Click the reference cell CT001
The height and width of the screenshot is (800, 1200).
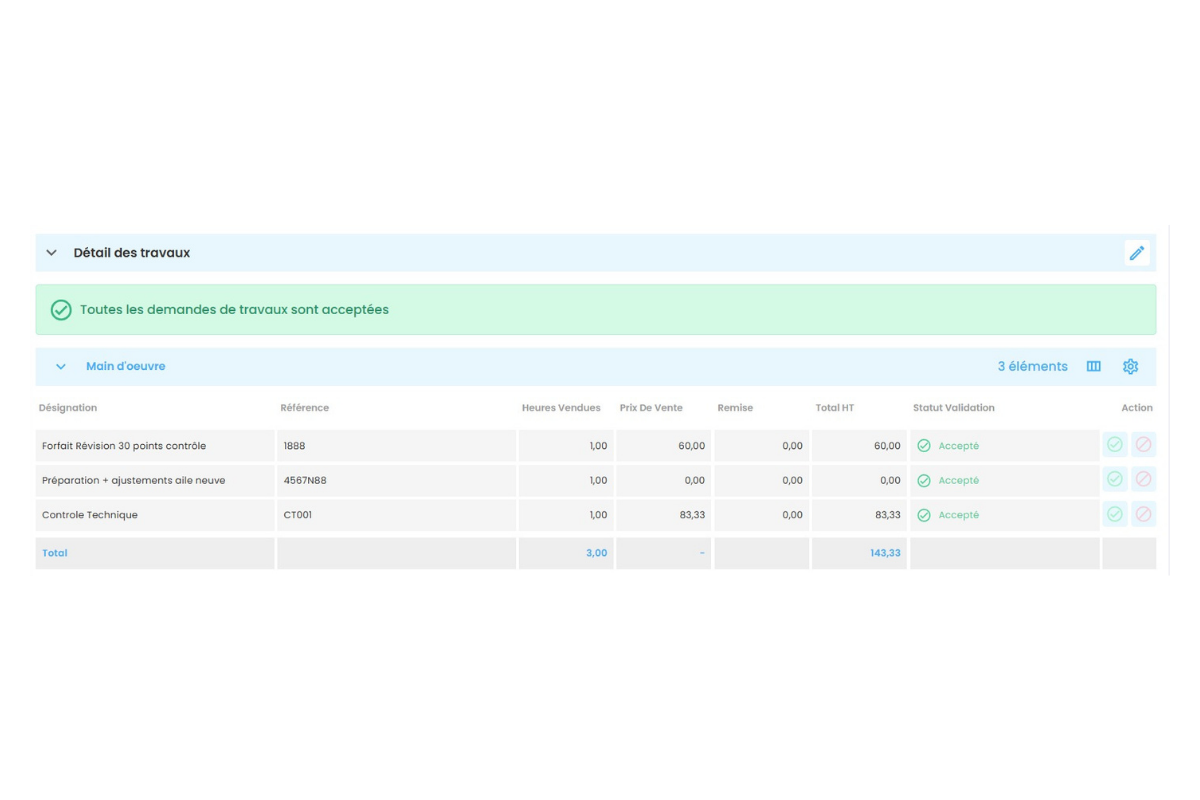397,515
